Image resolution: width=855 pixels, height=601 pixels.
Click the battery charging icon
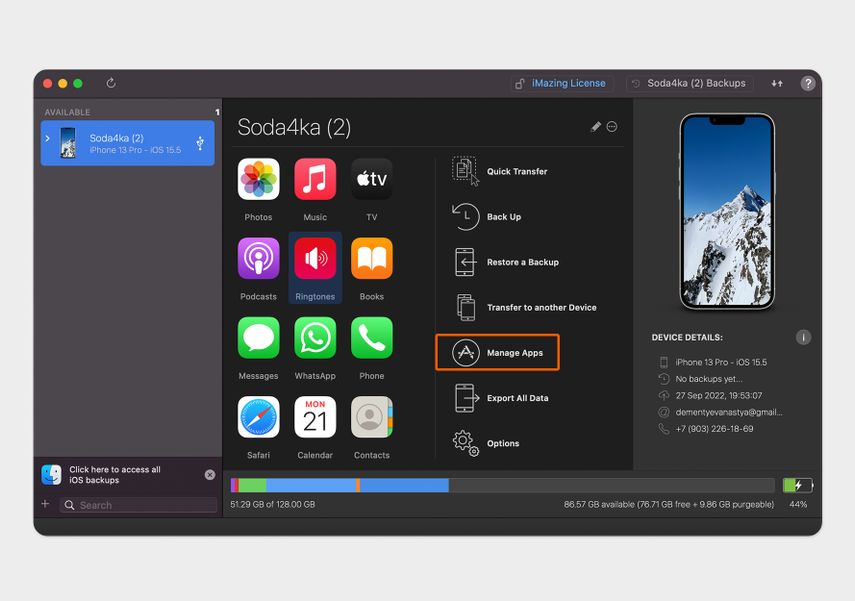point(798,485)
